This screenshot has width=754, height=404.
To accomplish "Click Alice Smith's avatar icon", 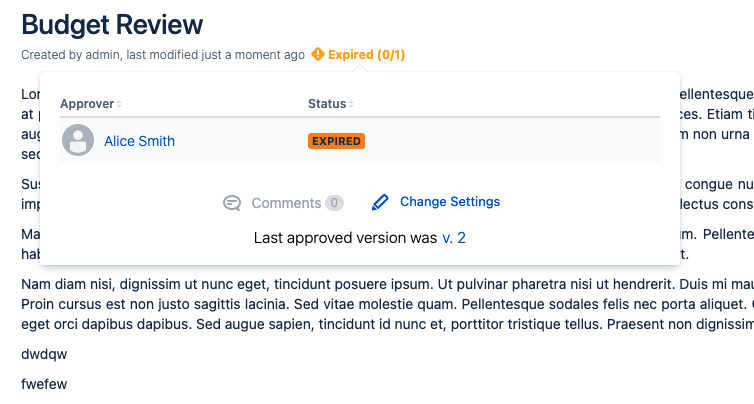I will (x=78, y=141).
